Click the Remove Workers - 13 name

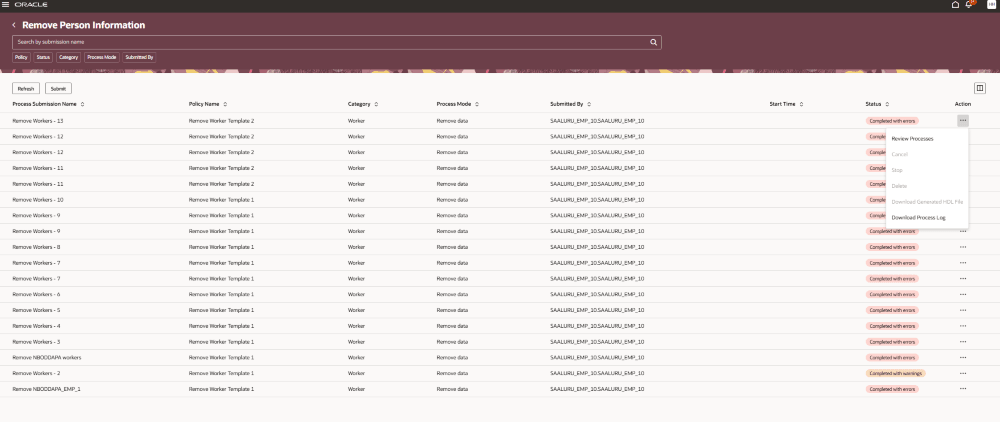(x=38, y=120)
